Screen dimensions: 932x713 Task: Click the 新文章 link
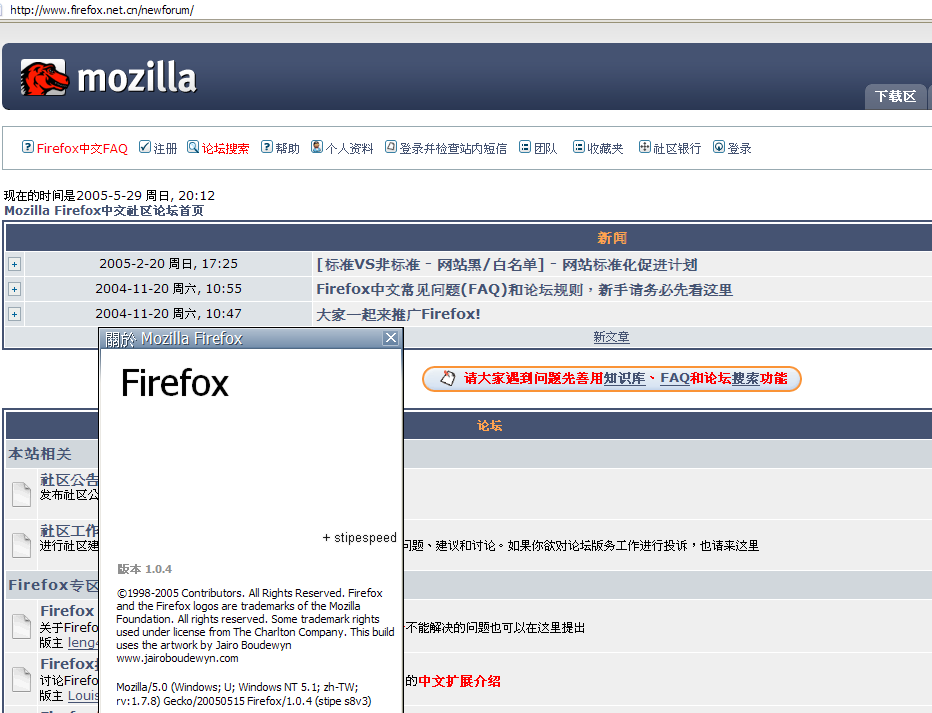click(611, 337)
